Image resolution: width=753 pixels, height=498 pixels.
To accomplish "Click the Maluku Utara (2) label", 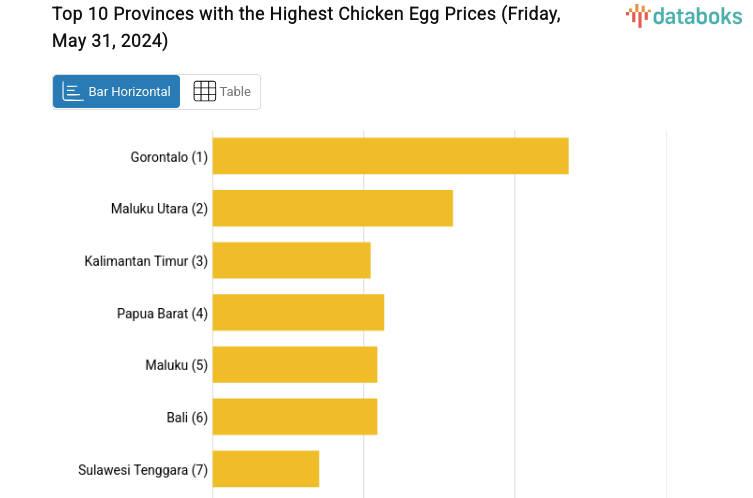I will (x=159, y=209).
